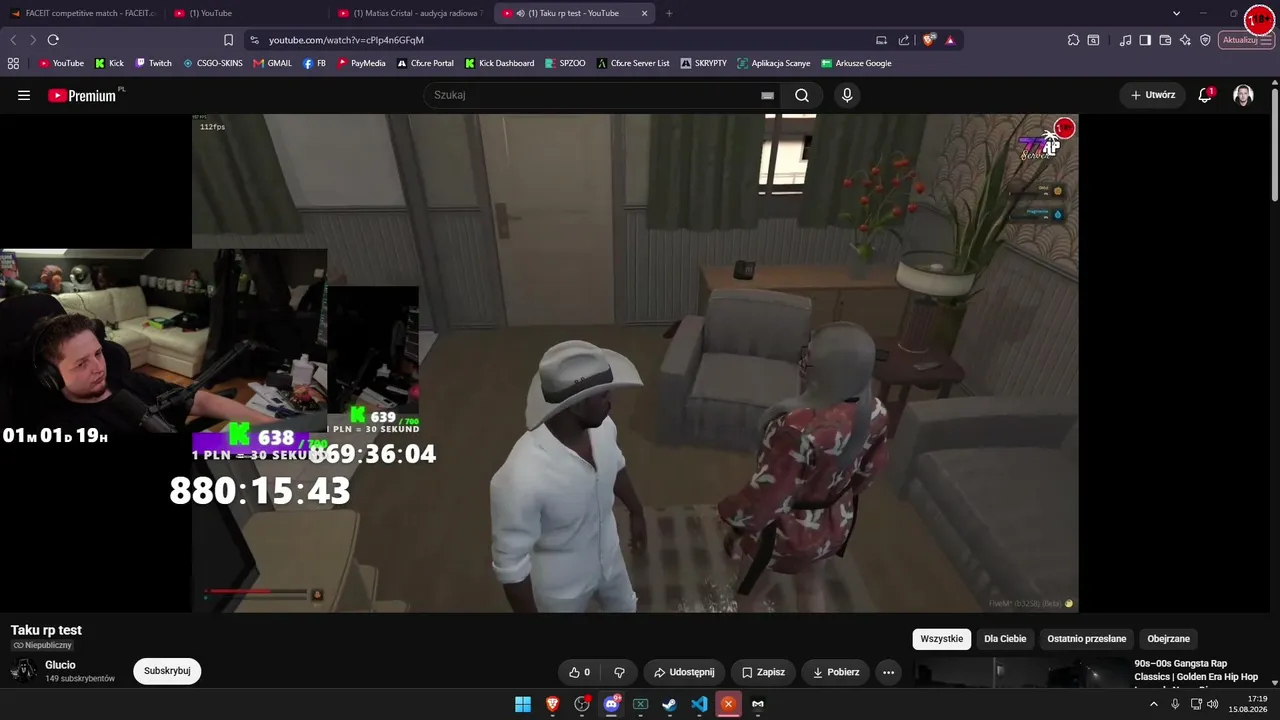This screenshot has width=1280, height=720.
Task: Go back in browser history
Action: point(13,40)
